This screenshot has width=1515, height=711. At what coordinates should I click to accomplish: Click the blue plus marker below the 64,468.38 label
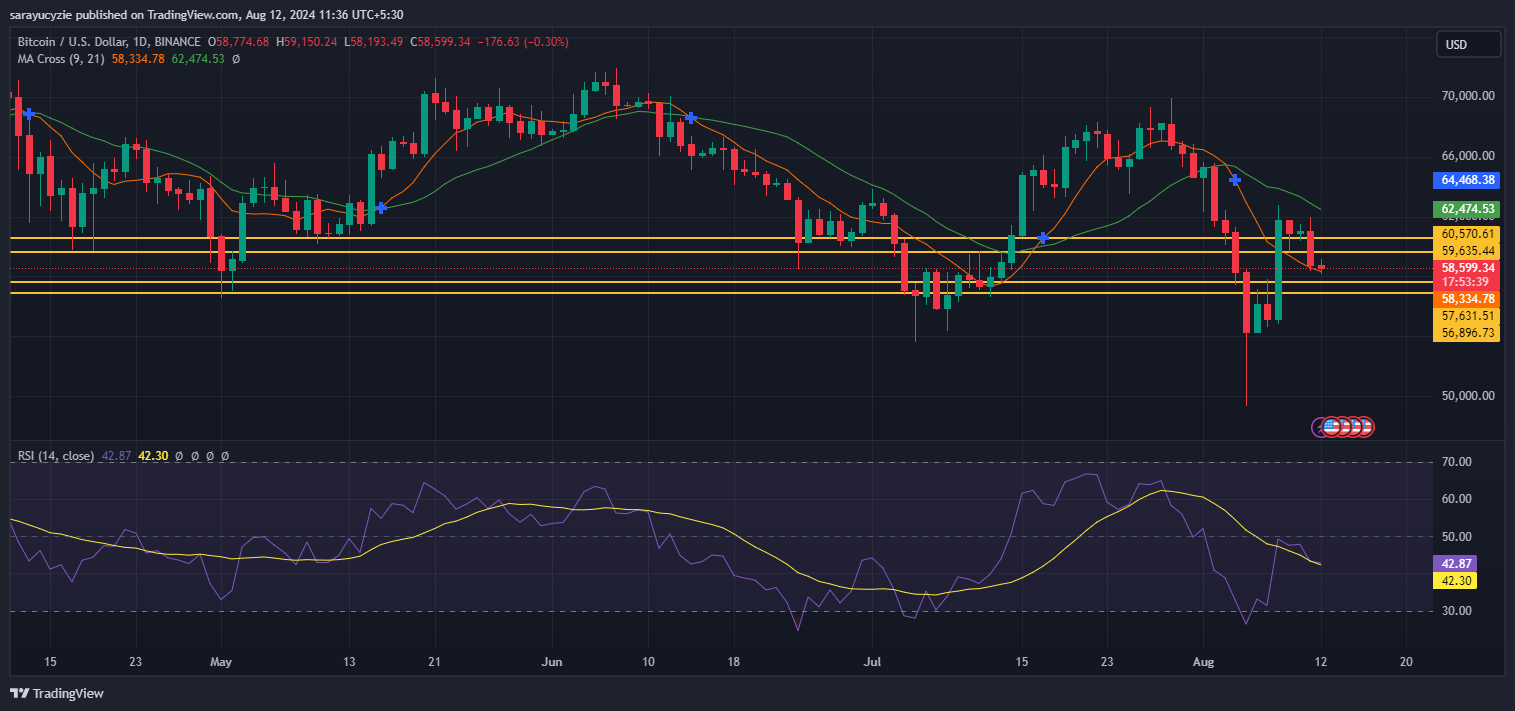pos(1234,181)
